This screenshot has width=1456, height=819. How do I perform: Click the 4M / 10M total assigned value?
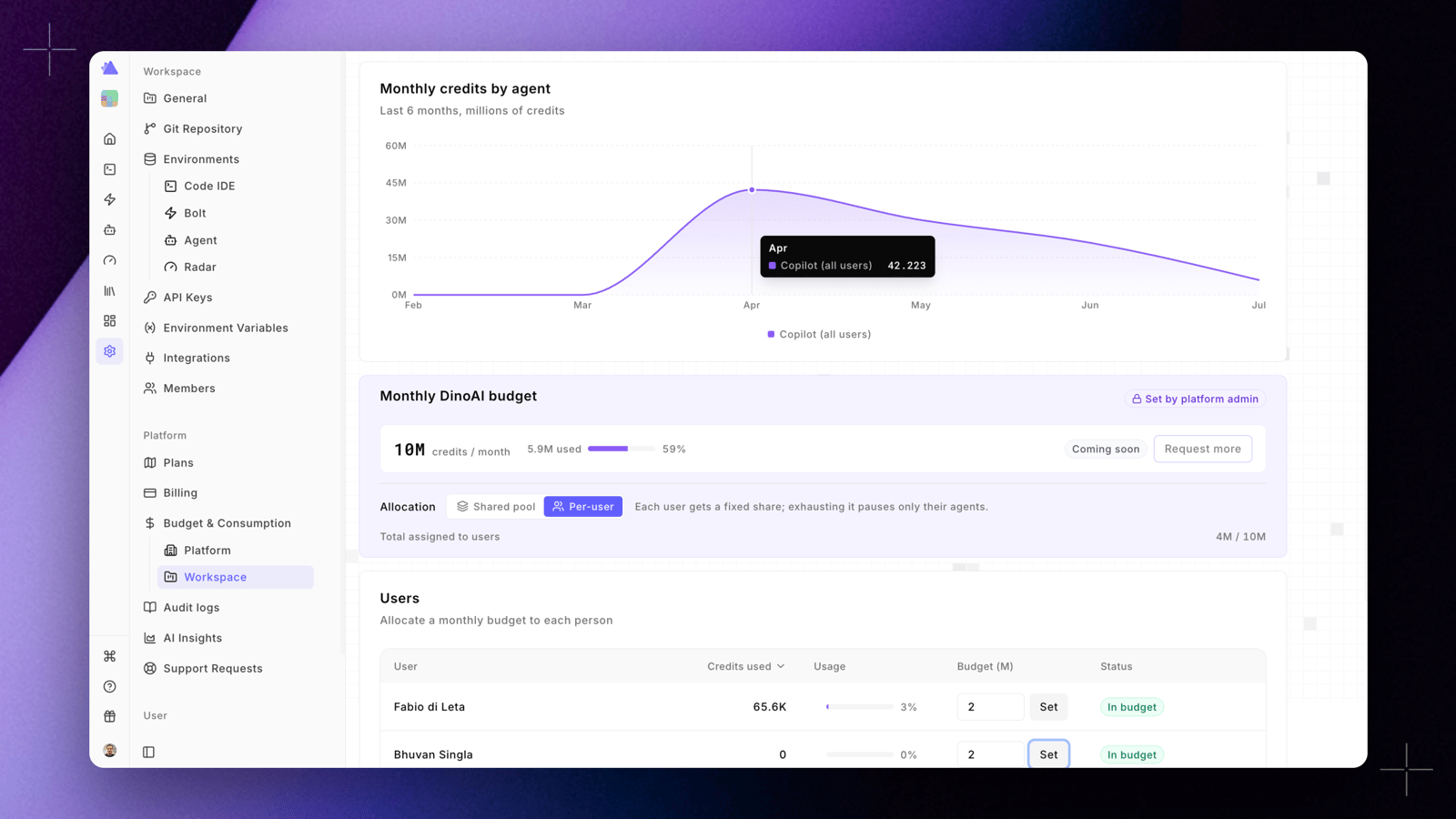1240,537
